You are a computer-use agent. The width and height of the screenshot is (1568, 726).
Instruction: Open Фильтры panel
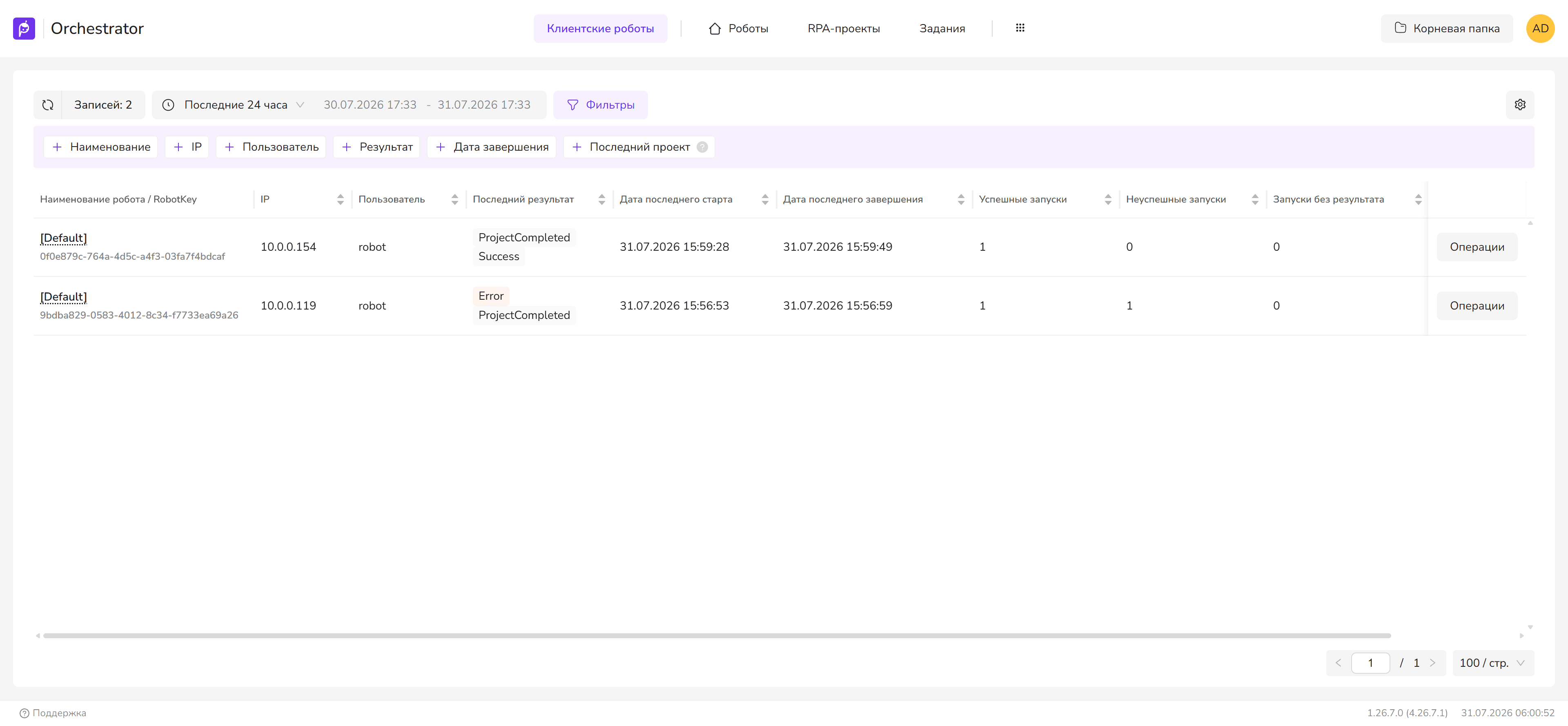pyautogui.click(x=600, y=105)
